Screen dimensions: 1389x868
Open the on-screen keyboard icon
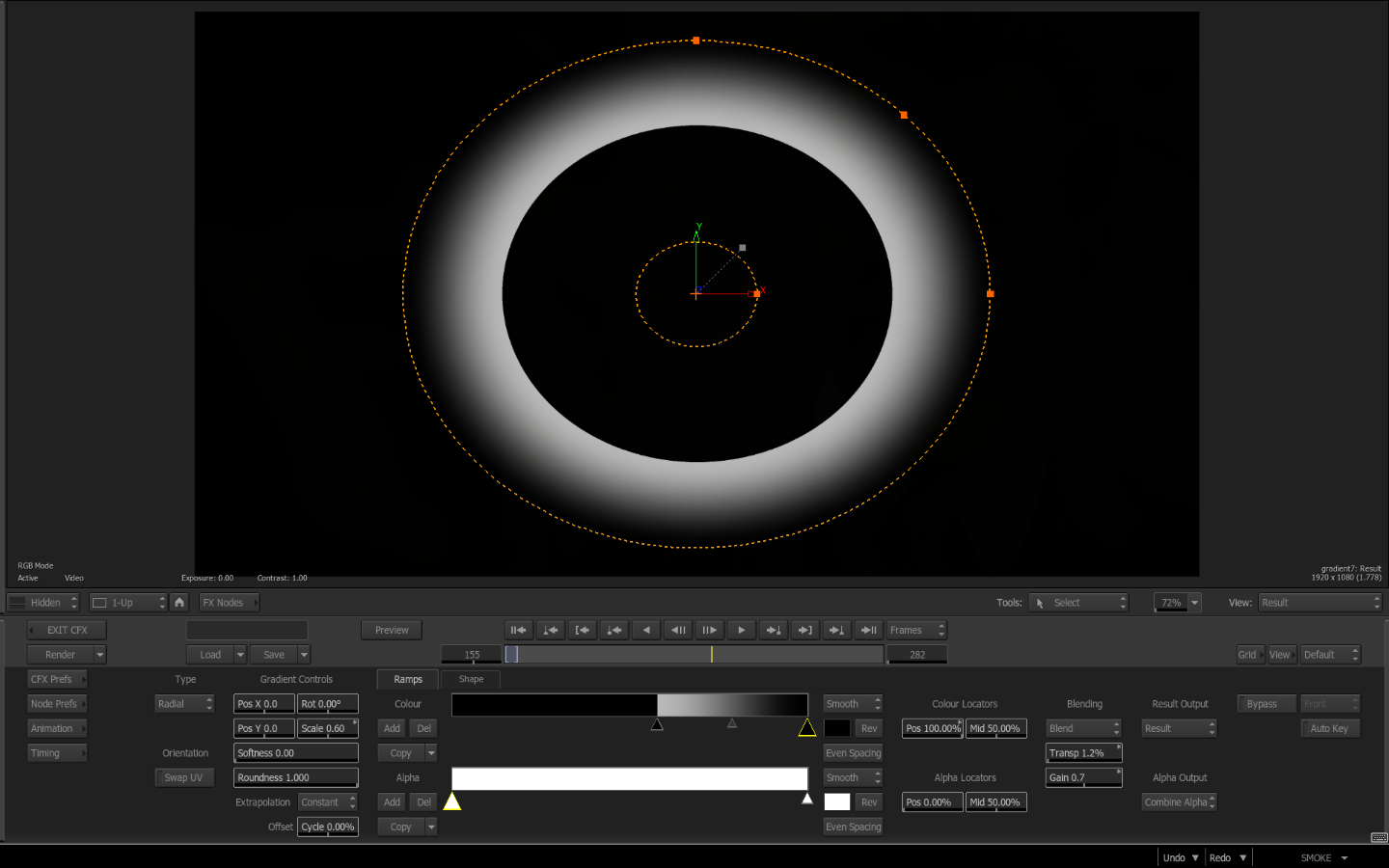pos(1378,837)
